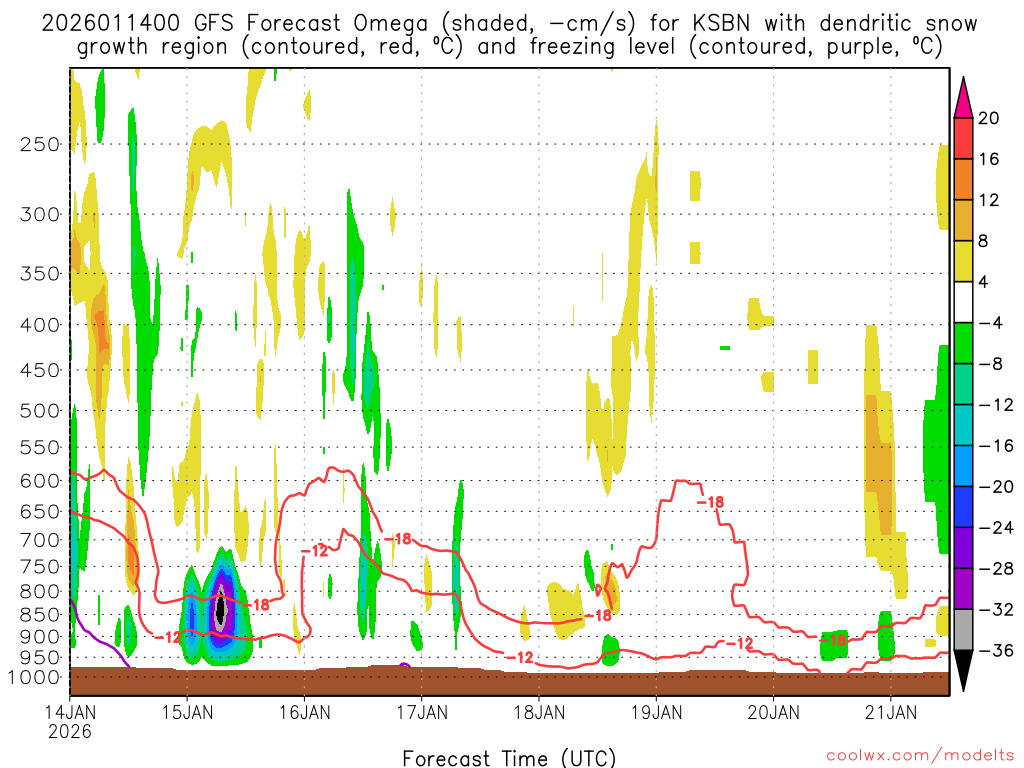Click the 250 pressure level label

tap(40, 144)
